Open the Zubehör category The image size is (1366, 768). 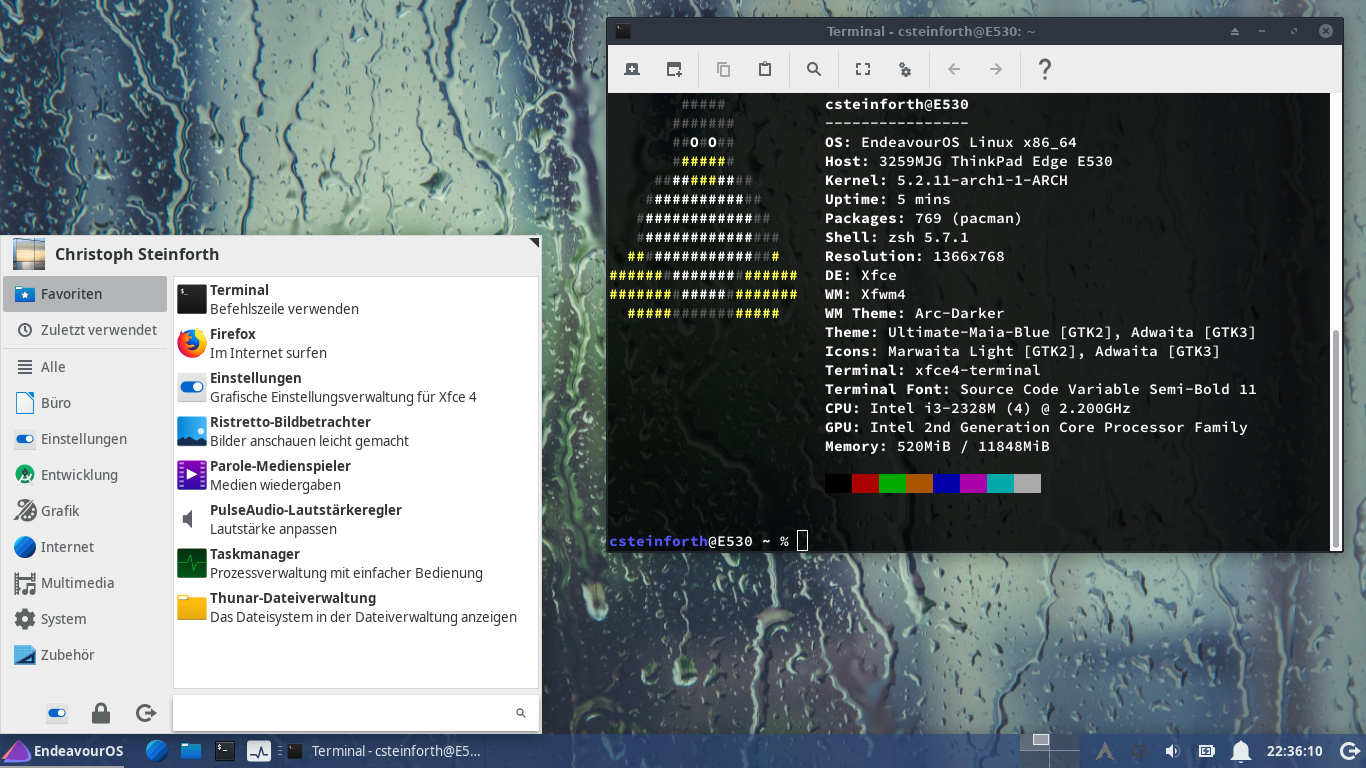point(85,655)
